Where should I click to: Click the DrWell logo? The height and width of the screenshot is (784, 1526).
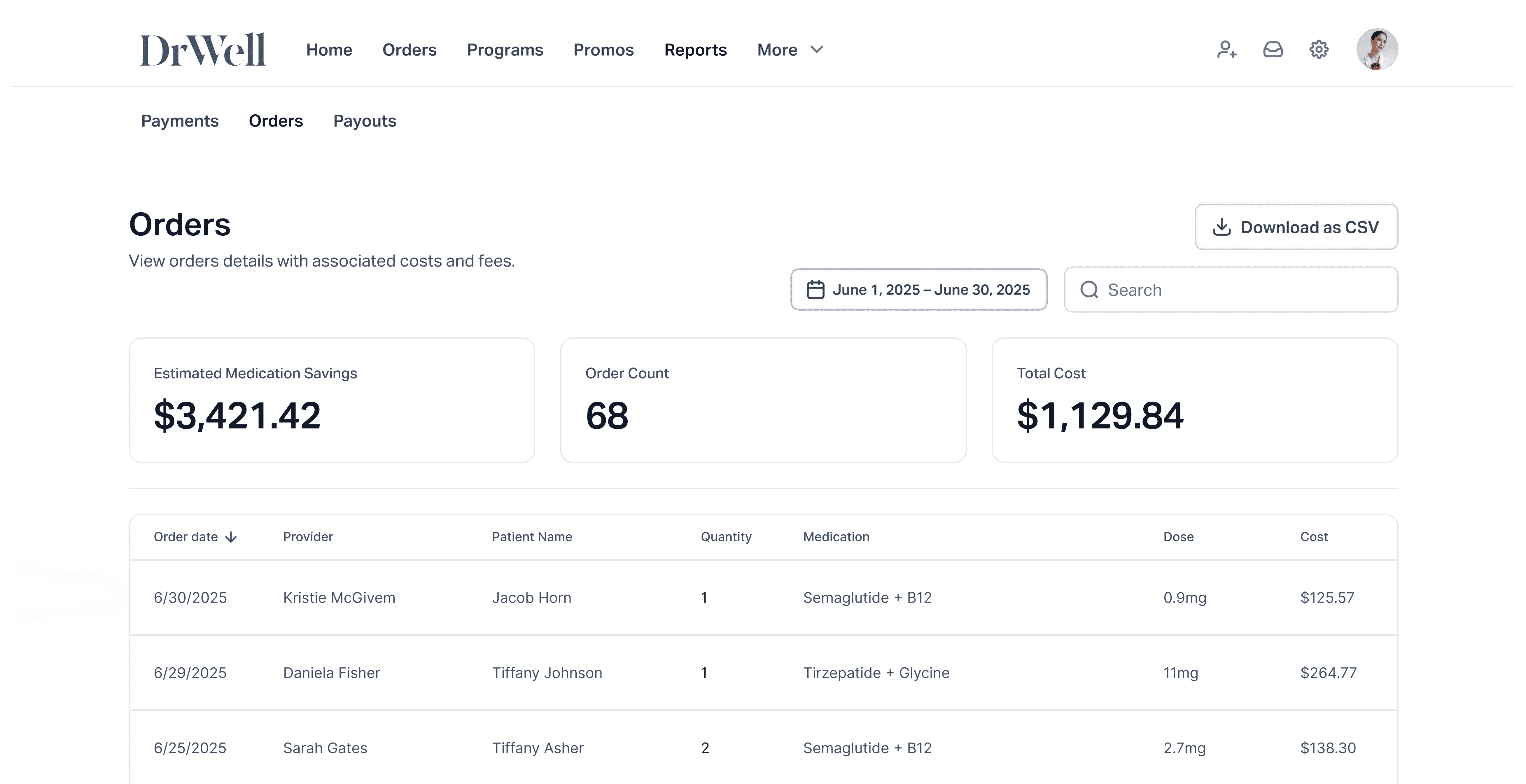(203, 50)
